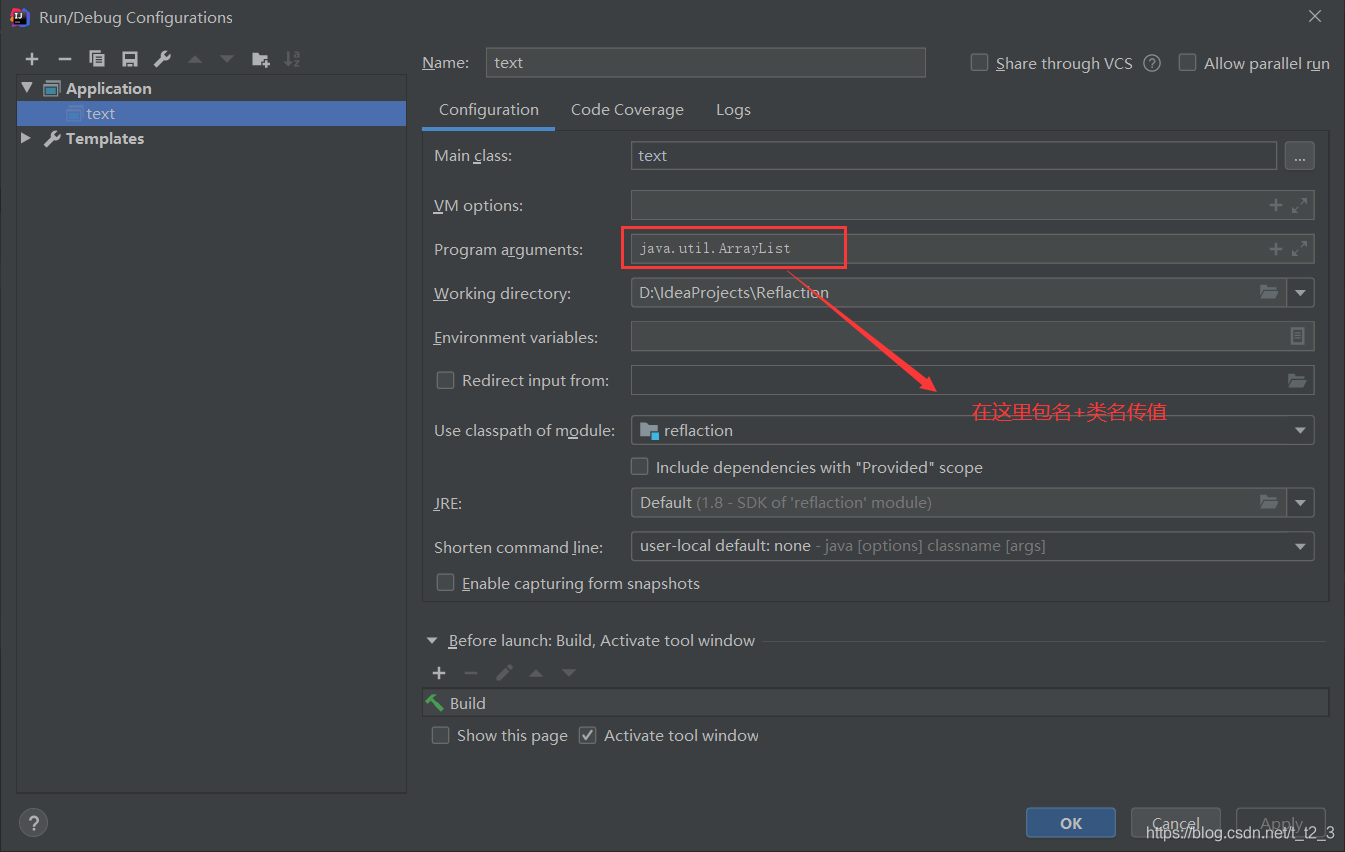
Task: Open Shorten command line dropdown
Action: coord(1300,546)
